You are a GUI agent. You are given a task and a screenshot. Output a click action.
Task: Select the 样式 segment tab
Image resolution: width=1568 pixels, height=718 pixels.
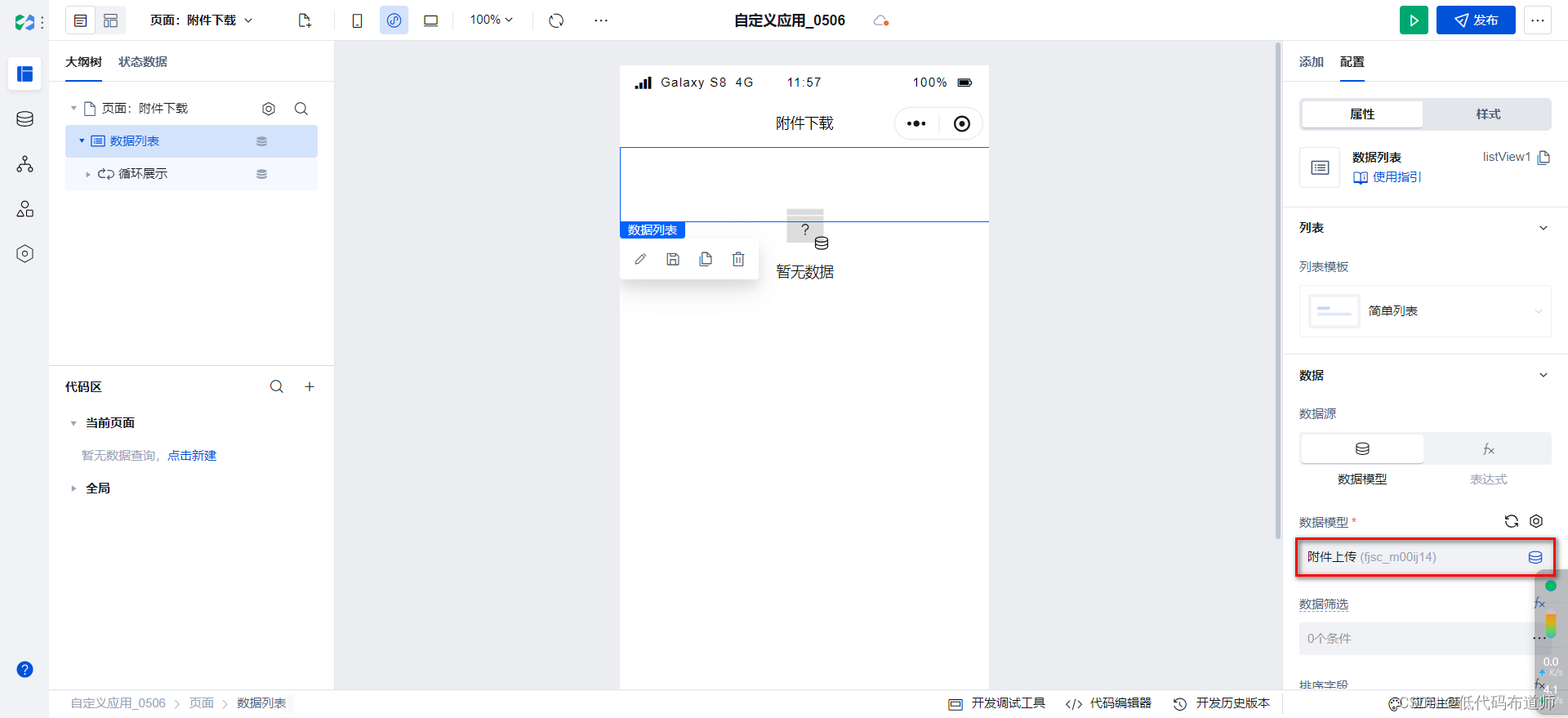tap(1488, 114)
